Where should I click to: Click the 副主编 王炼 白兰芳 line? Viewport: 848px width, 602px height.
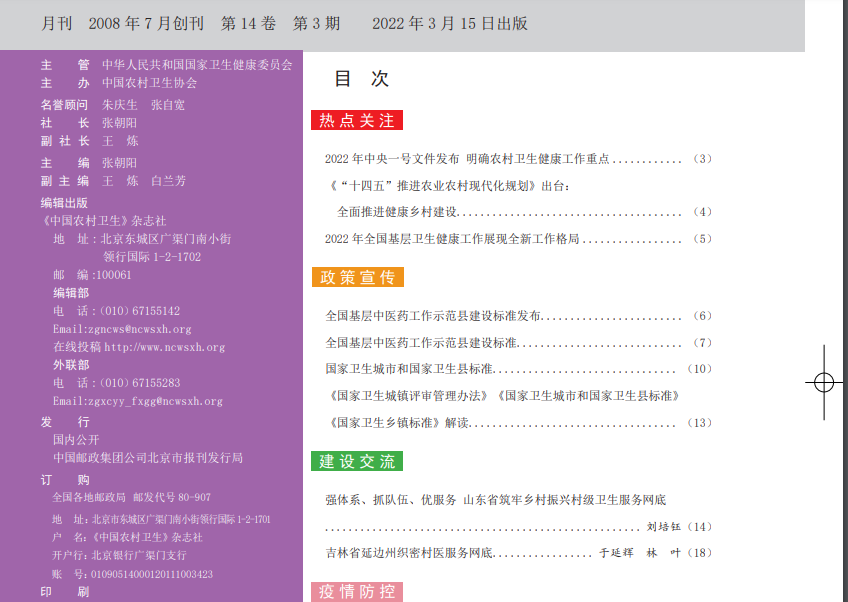click(x=113, y=181)
